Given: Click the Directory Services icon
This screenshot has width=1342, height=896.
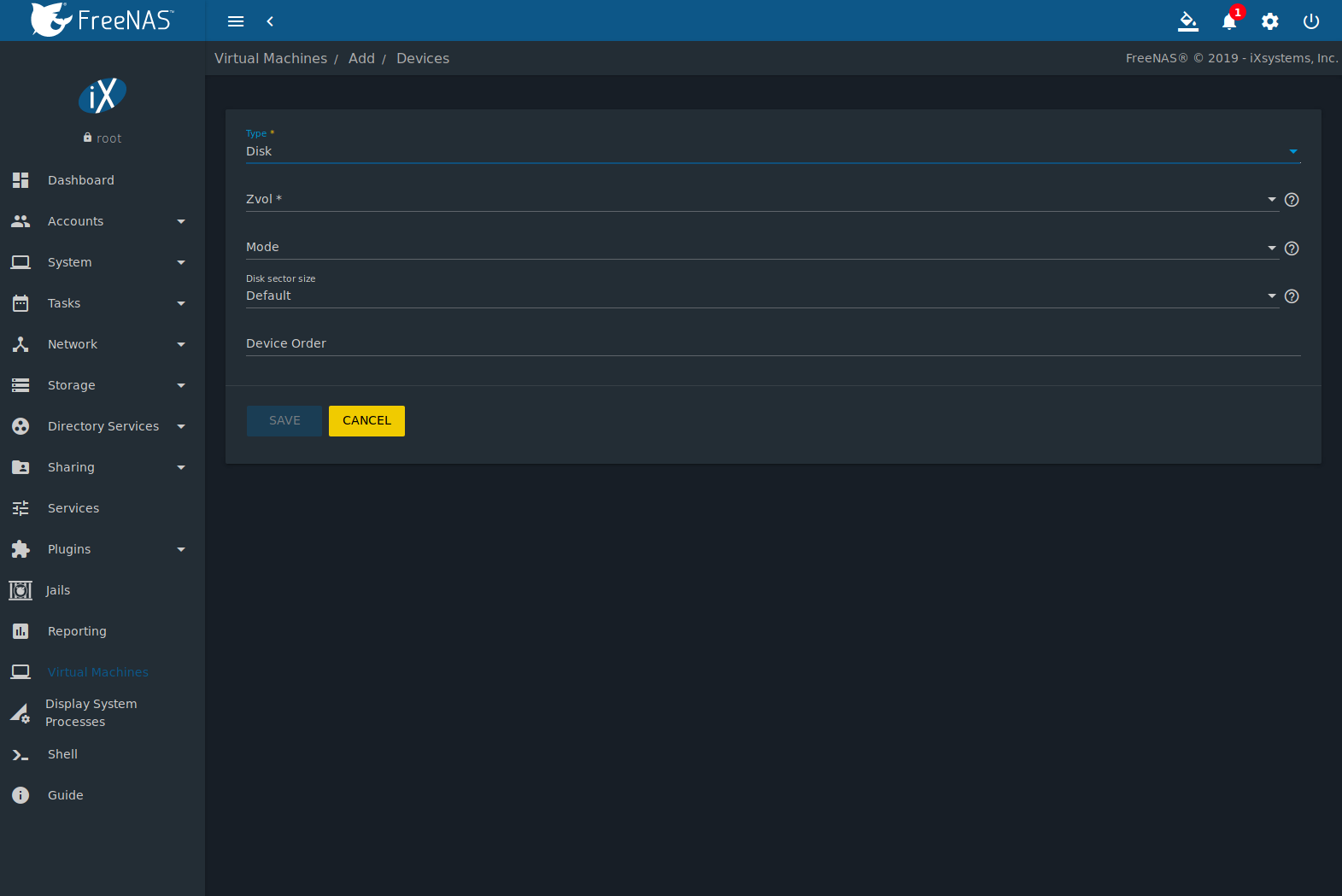Looking at the screenshot, I should click(x=21, y=426).
